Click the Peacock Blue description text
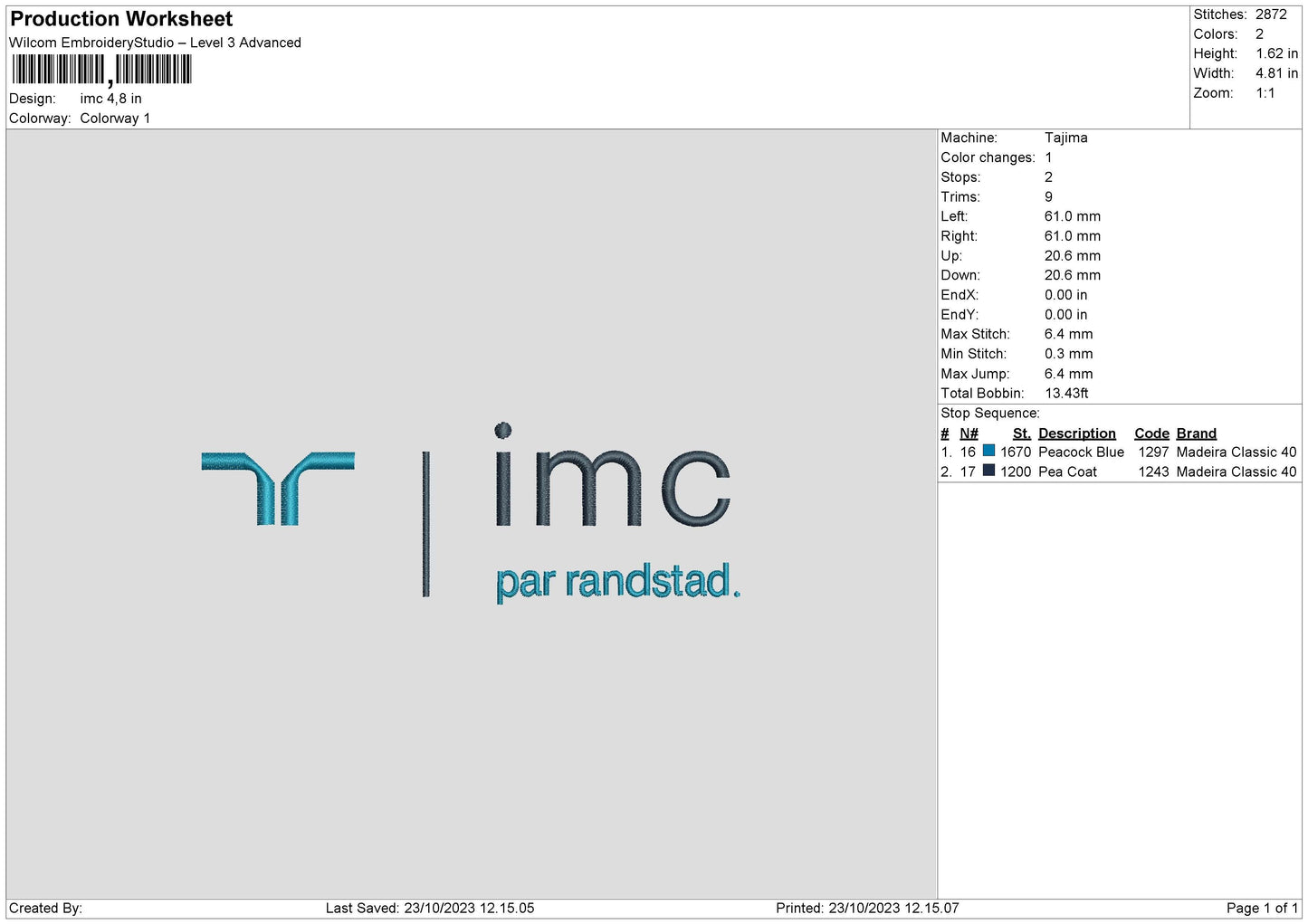The height and width of the screenshot is (924, 1308). coord(1081,452)
